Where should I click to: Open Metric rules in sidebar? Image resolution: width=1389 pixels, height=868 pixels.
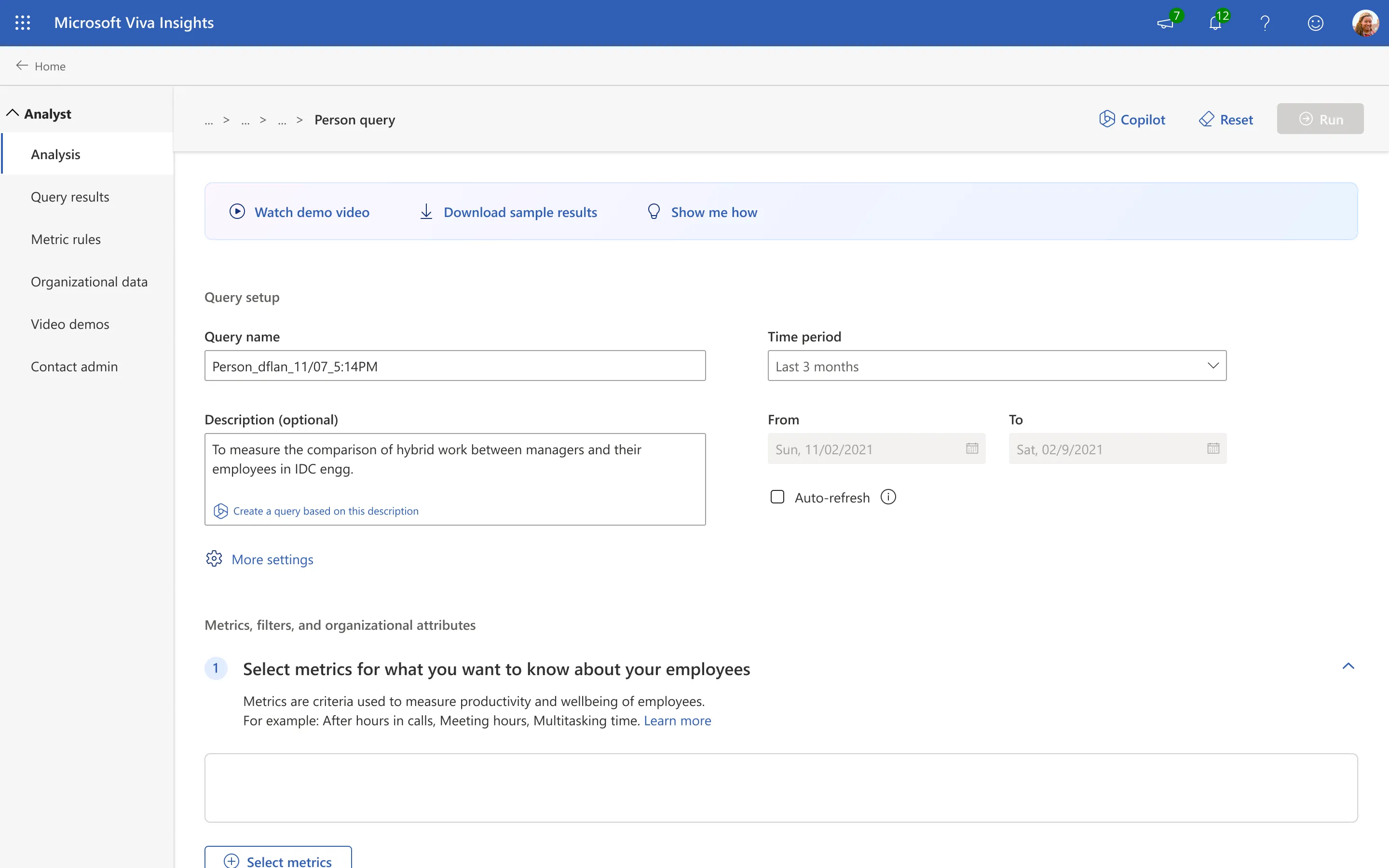tap(66, 239)
